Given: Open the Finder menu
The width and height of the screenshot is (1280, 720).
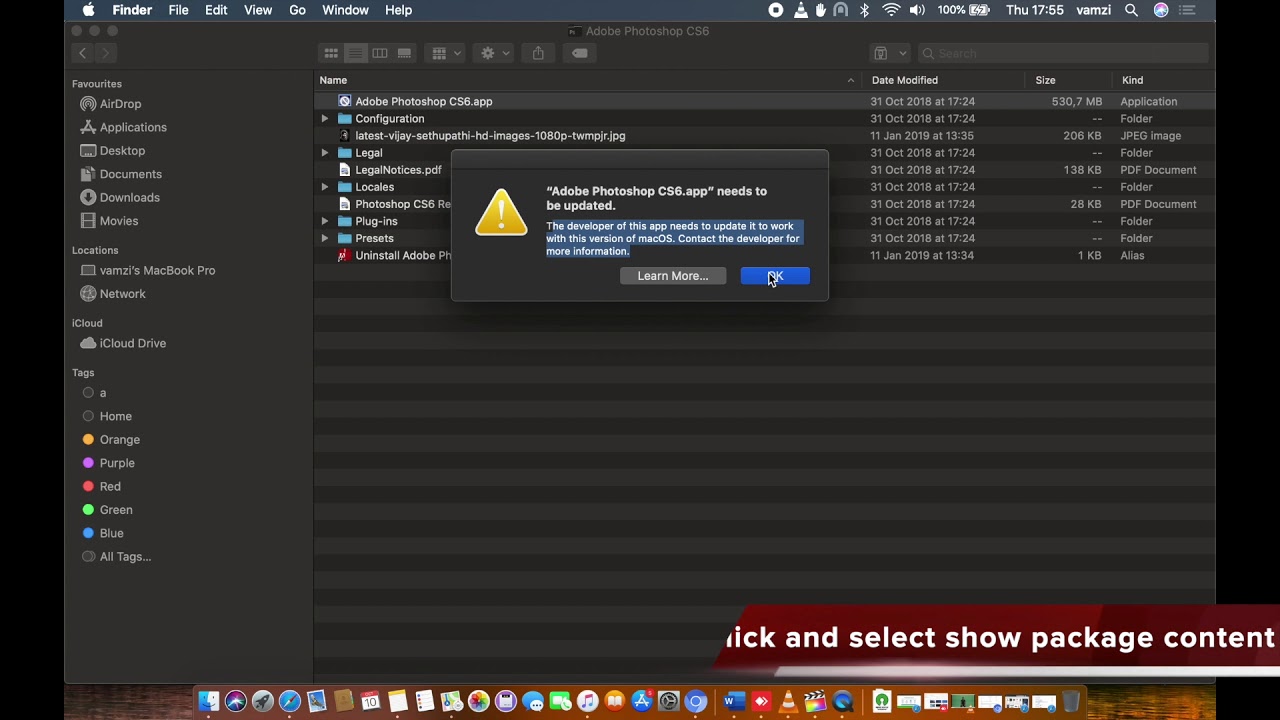Looking at the screenshot, I should click(132, 10).
